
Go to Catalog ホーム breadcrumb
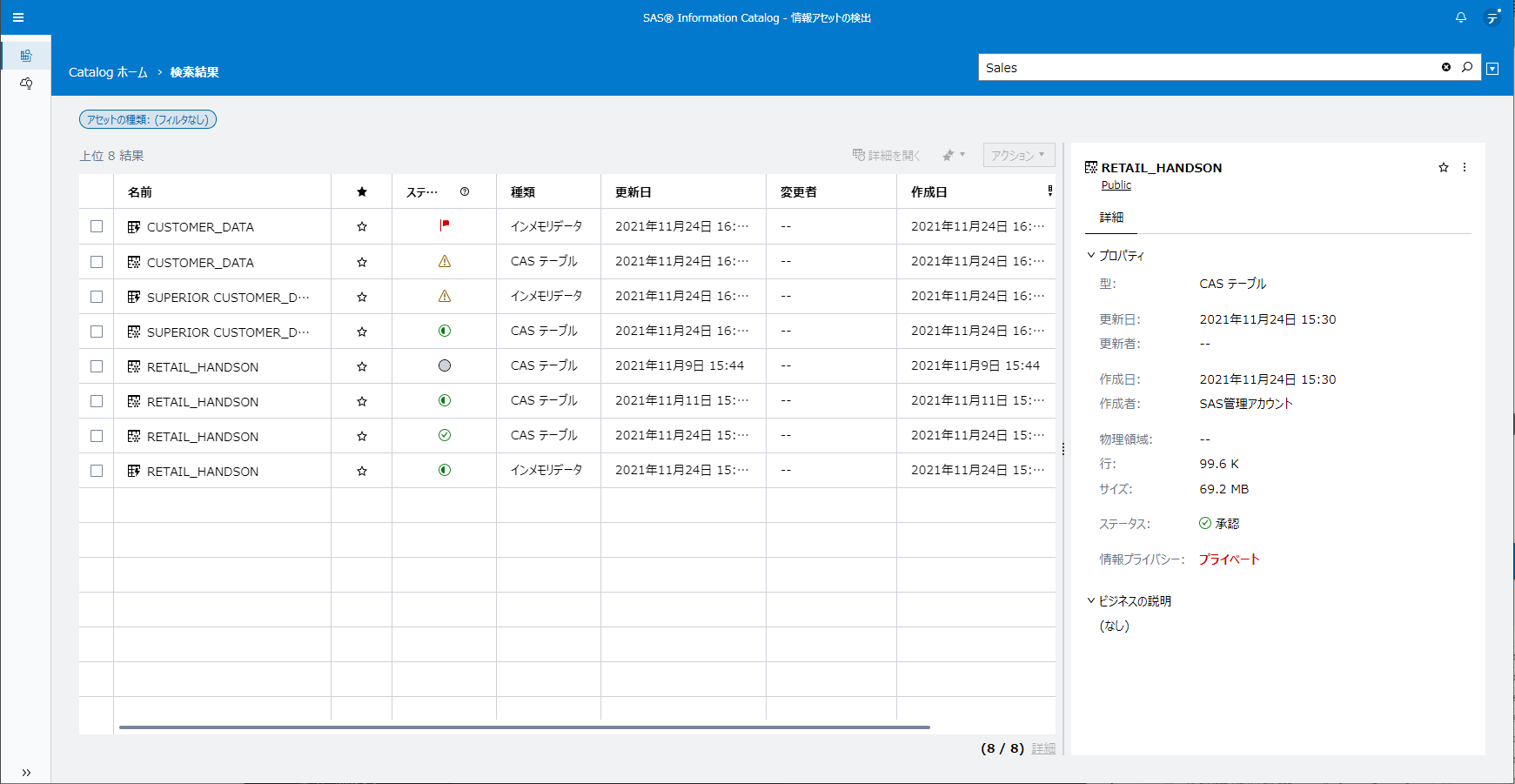pos(108,72)
